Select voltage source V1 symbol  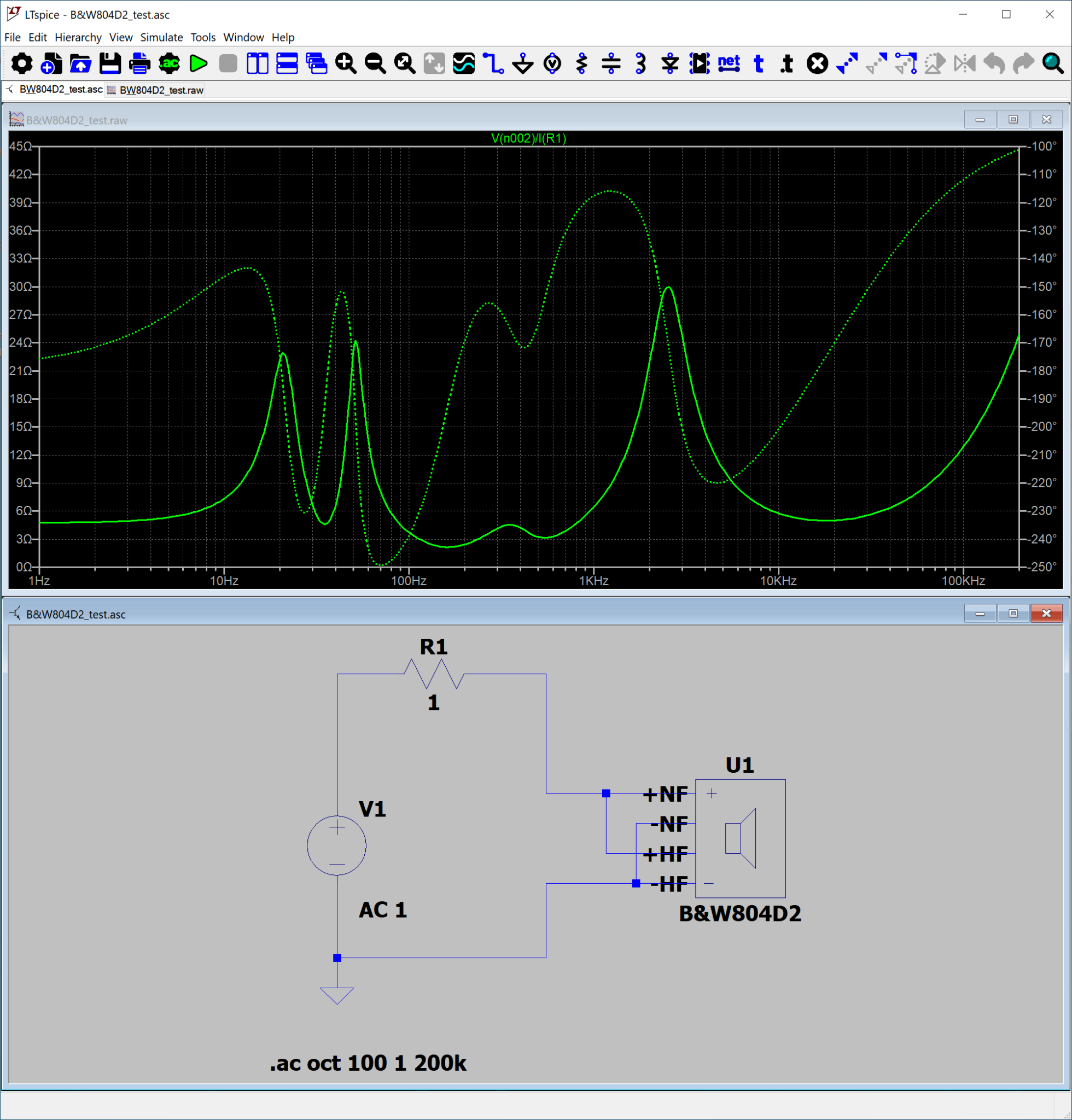336,845
